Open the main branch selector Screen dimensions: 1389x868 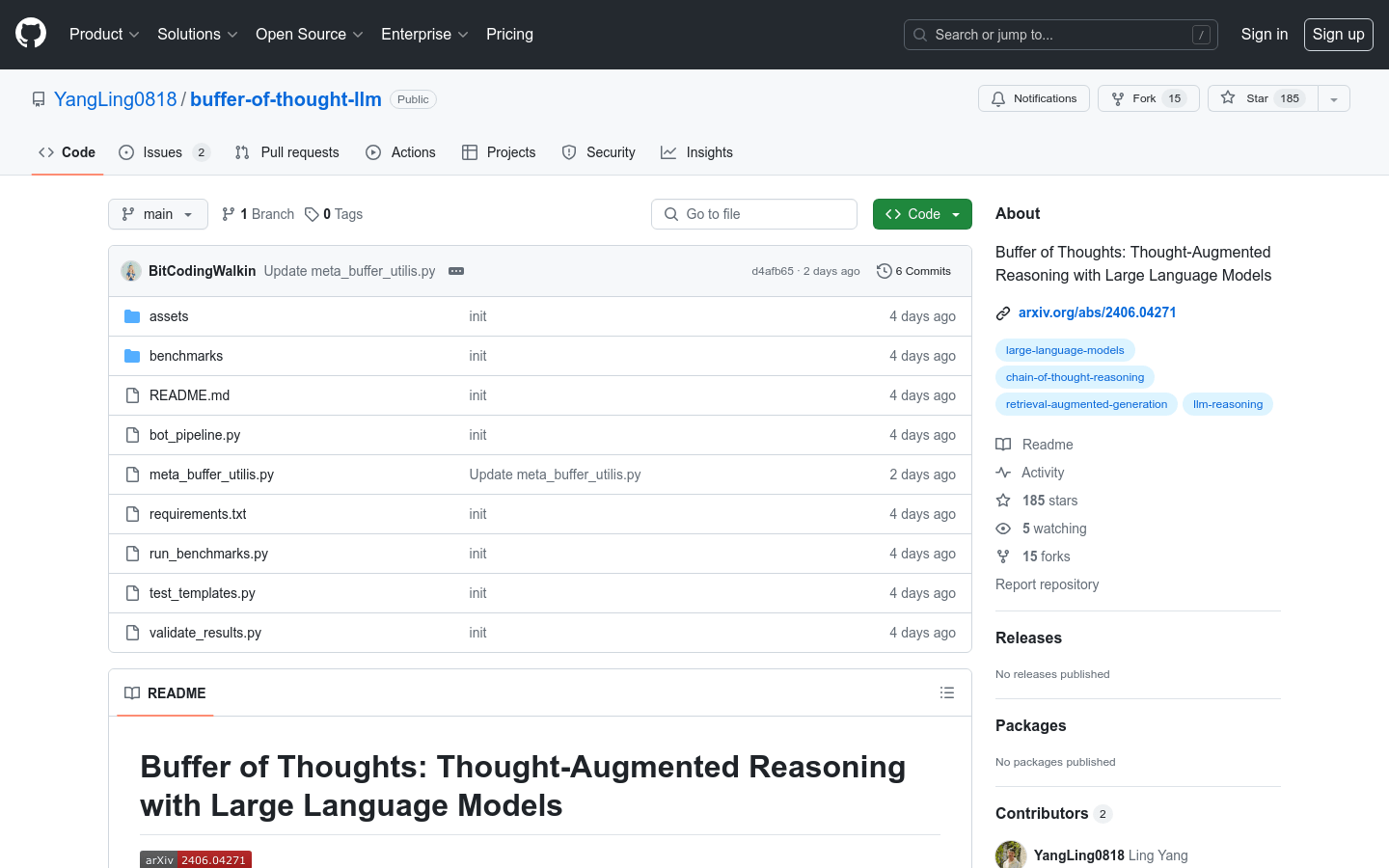click(x=158, y=214)
